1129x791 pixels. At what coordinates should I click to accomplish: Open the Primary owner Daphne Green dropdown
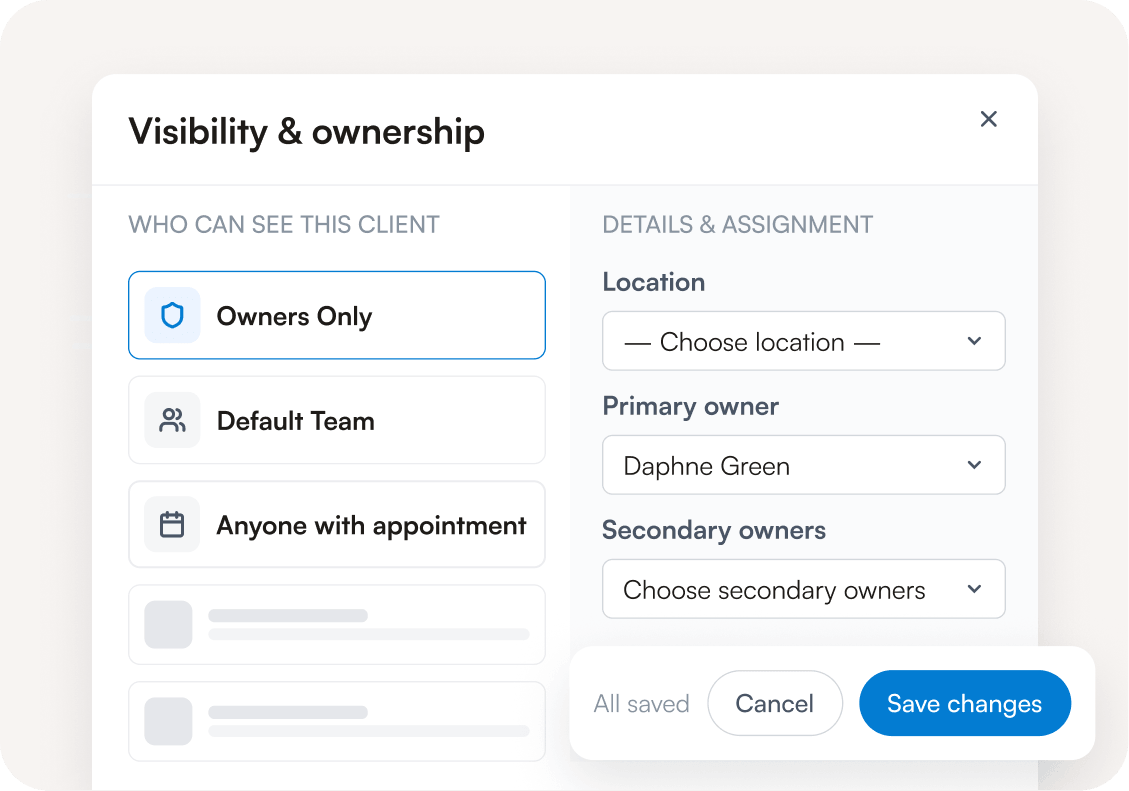(x=804, y=465)
